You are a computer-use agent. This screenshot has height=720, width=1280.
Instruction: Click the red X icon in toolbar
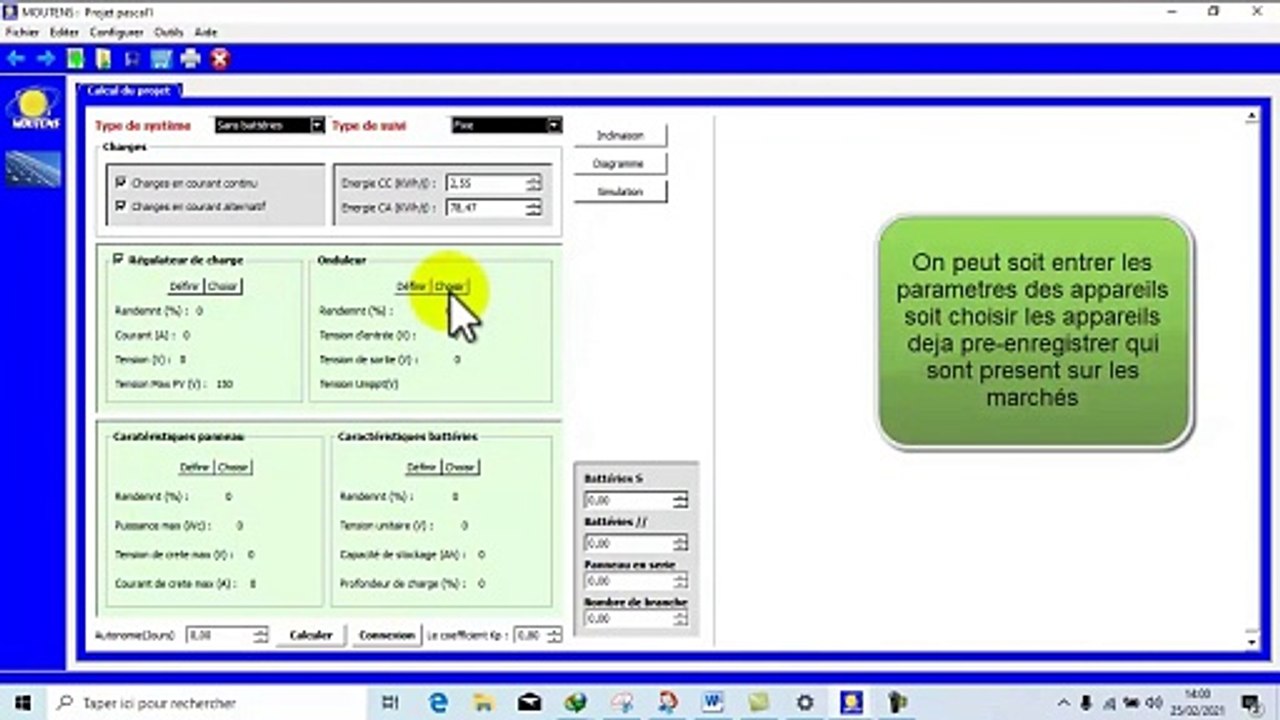220,59
